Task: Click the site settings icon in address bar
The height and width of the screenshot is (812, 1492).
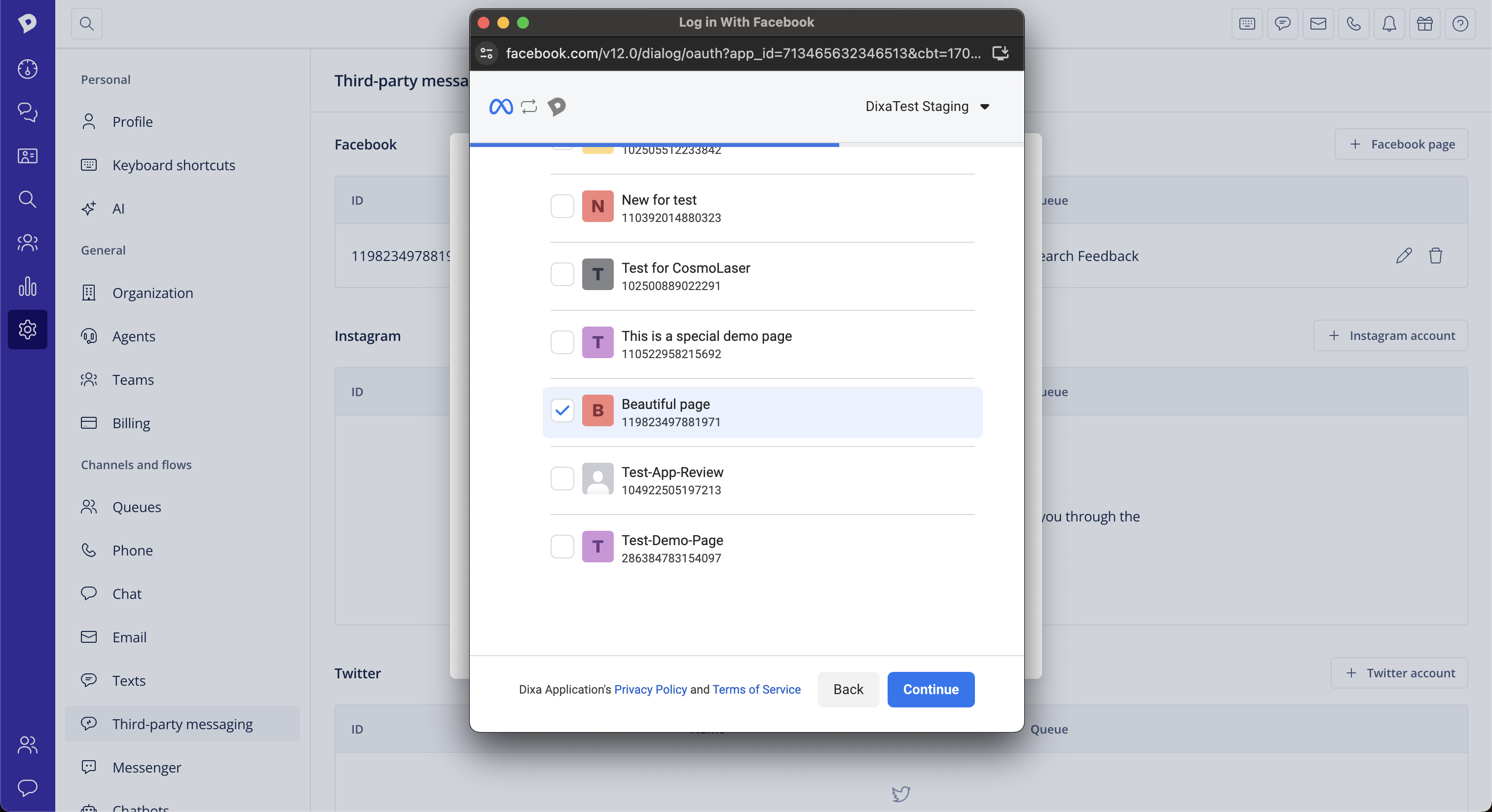Action: point(486,53)
